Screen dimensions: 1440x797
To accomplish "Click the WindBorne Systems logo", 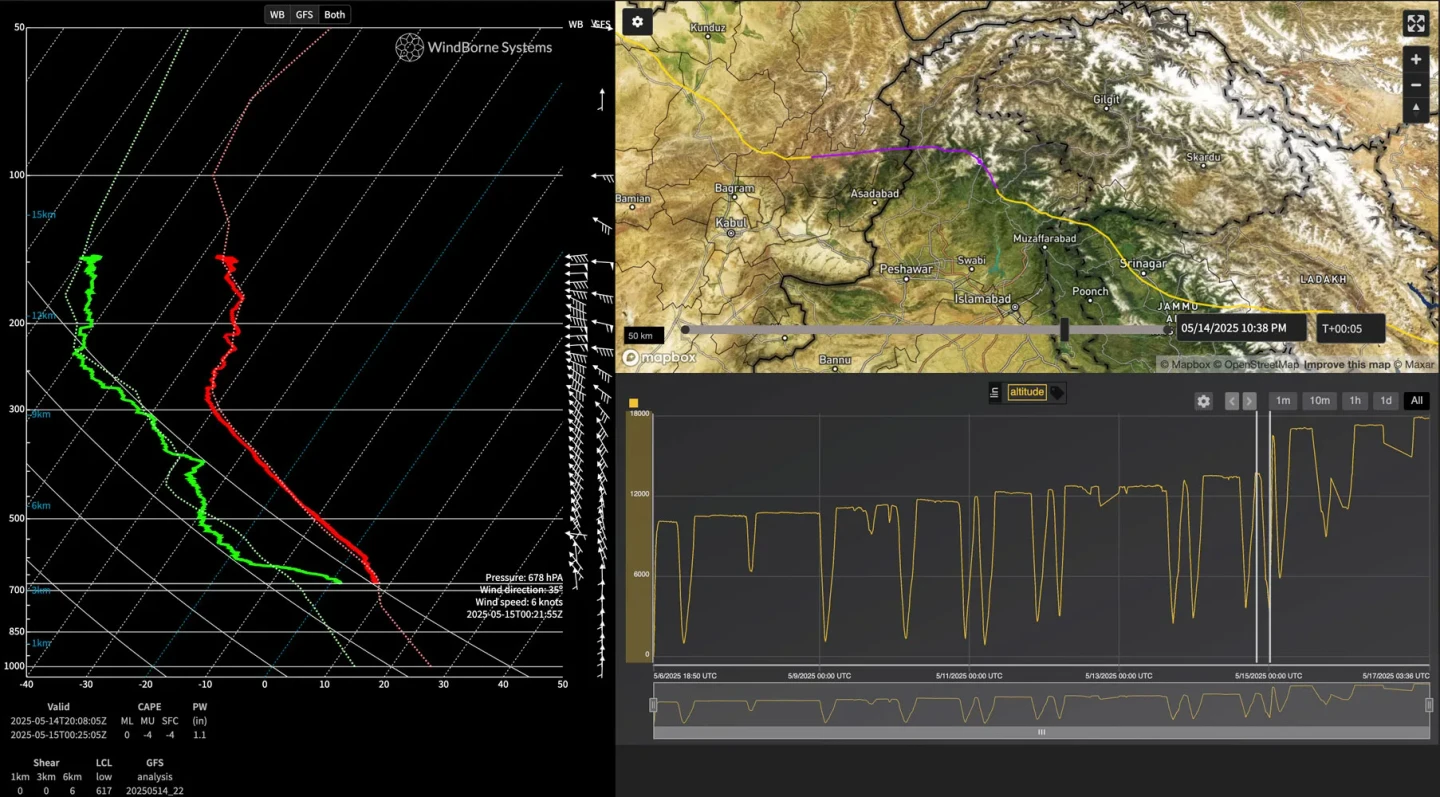I will coord(473,47).
